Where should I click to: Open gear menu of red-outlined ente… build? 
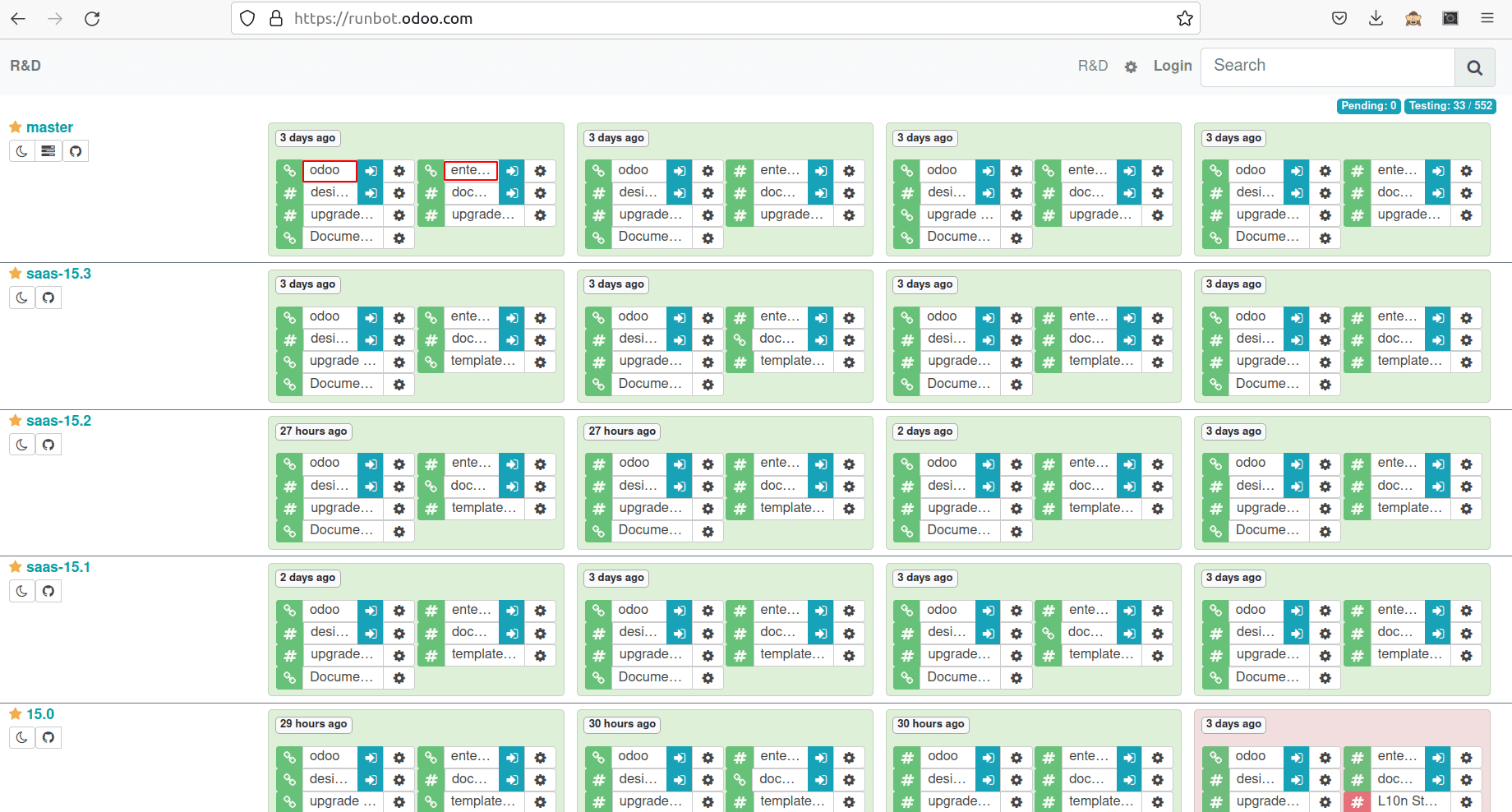pyautogui.click(x=541, y=171)
